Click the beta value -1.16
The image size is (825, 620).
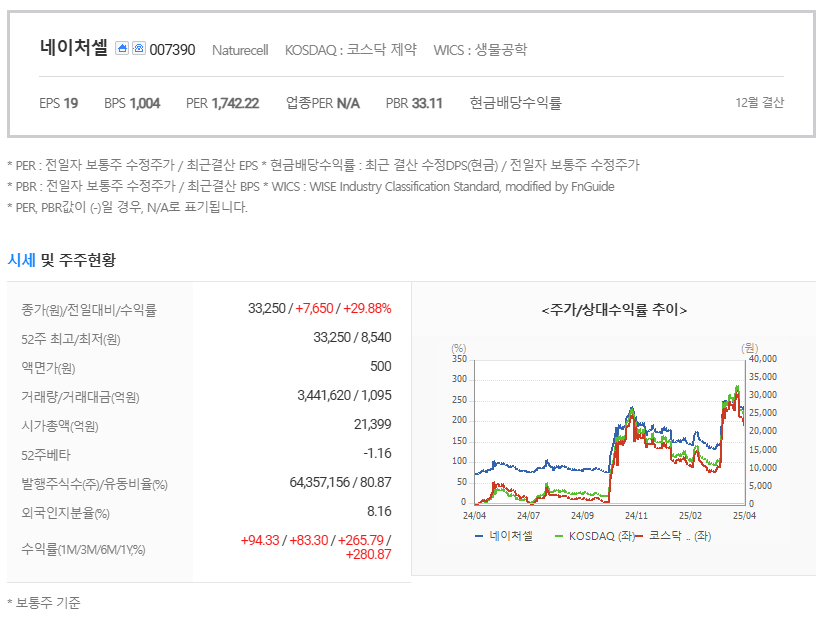[x=377, y=453]
